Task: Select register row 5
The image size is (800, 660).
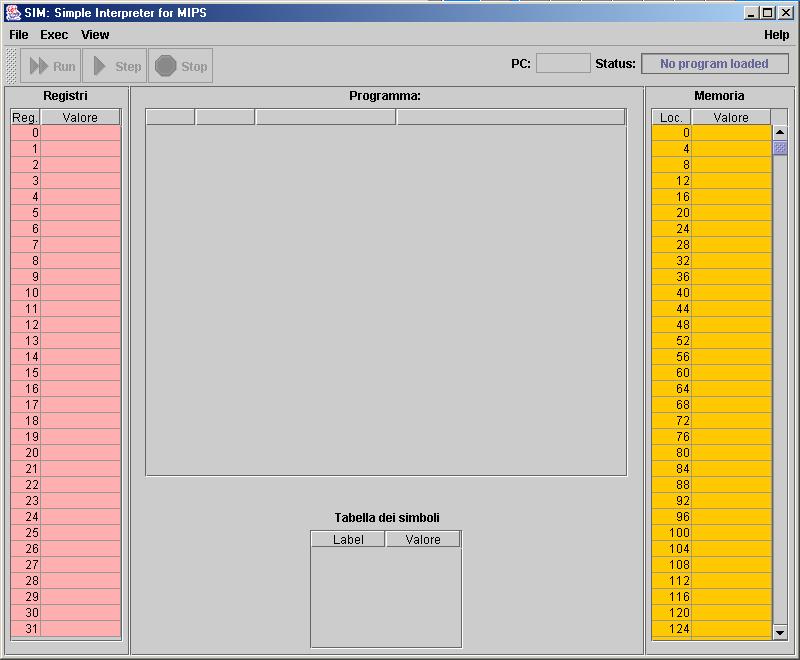Action: click(x=65, y=213)
